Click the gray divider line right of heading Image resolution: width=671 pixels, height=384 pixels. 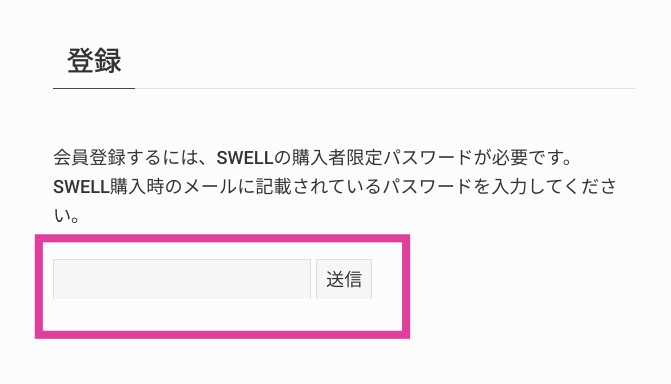coord(385,89)
